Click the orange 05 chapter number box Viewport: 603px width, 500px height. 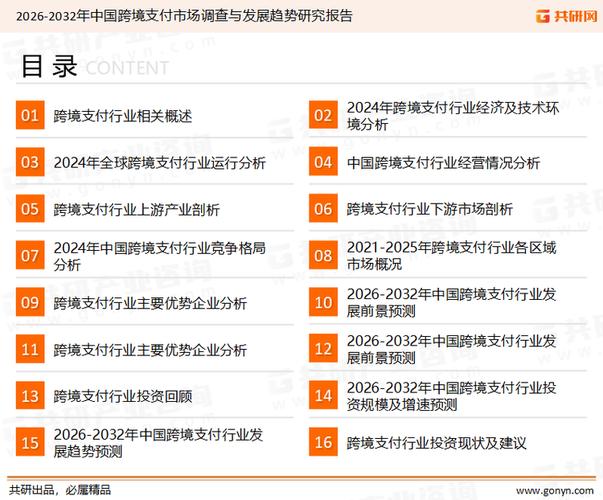(x=30, y=209)
